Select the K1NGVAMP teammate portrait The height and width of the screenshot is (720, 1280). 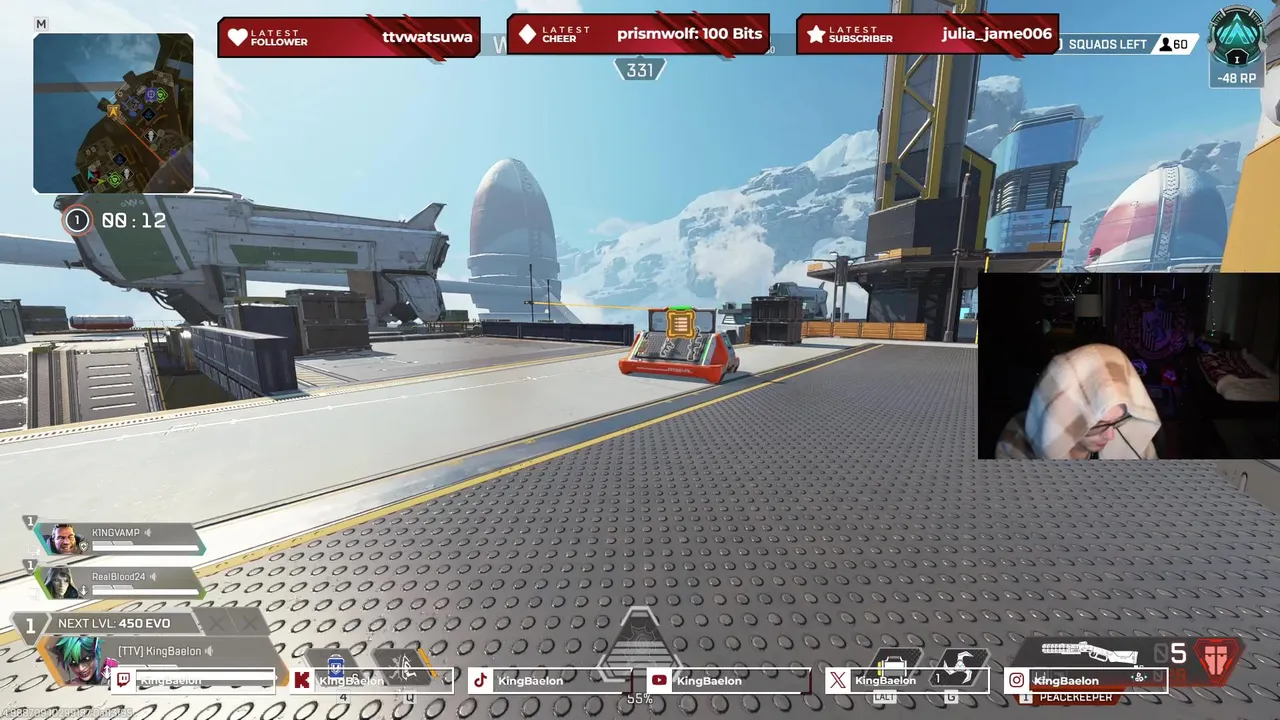64,540
